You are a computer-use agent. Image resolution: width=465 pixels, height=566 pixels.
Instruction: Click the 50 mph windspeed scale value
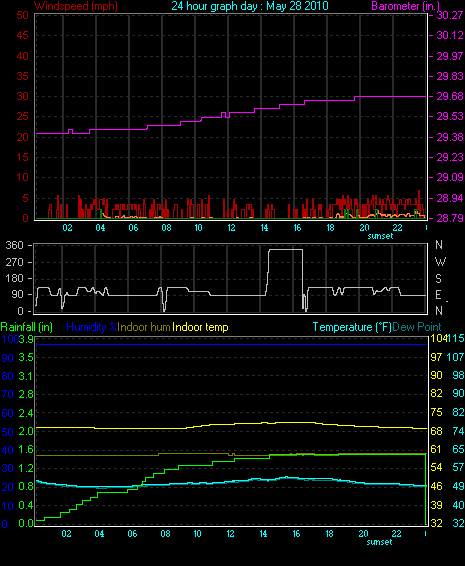coord(22,15)
